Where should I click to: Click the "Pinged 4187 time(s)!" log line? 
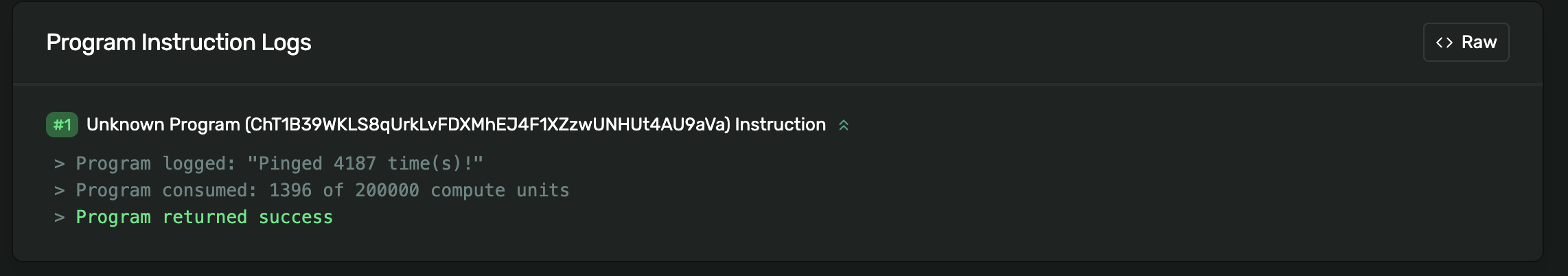(365, 163)
